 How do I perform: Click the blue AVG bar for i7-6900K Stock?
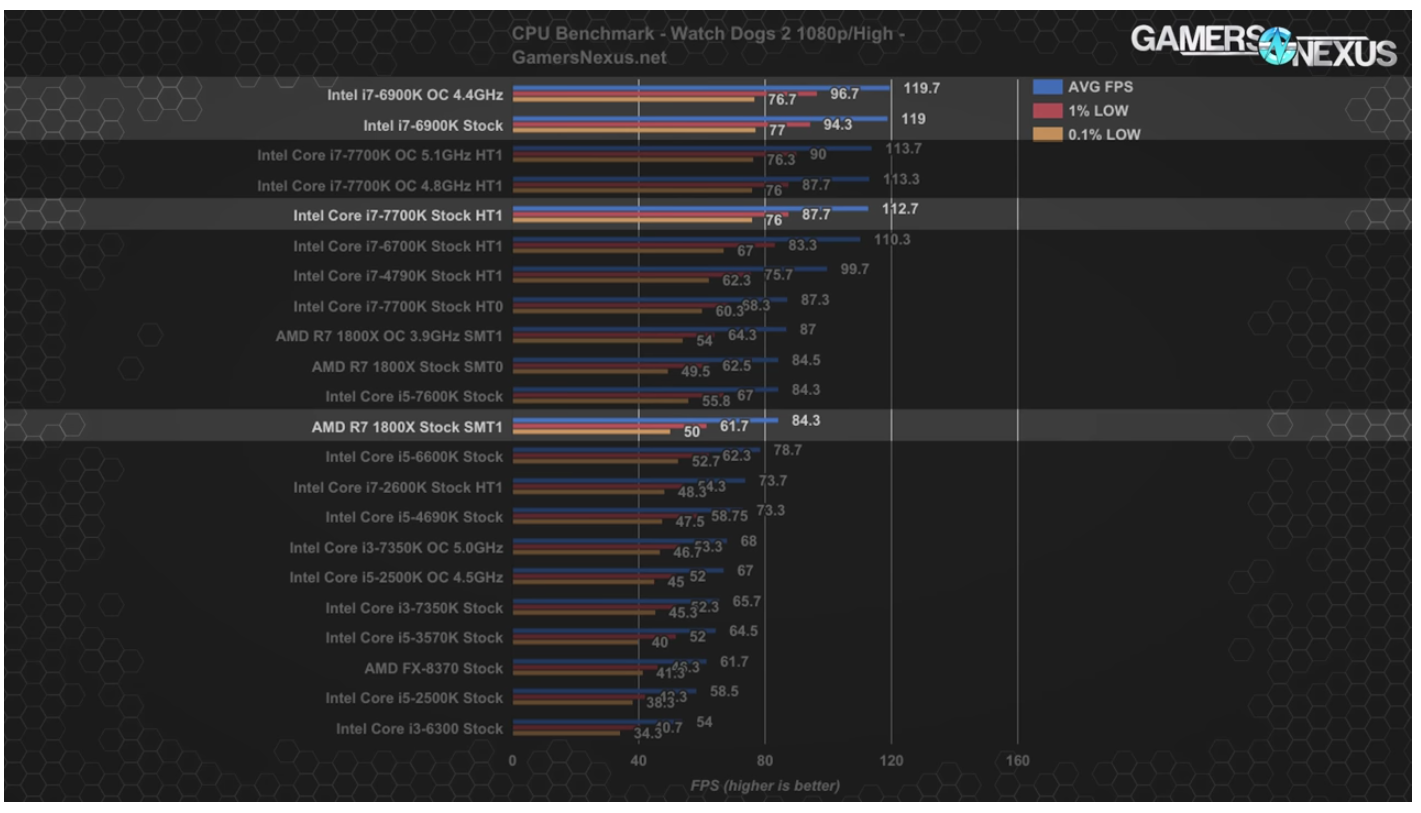[x=700, y=118]
